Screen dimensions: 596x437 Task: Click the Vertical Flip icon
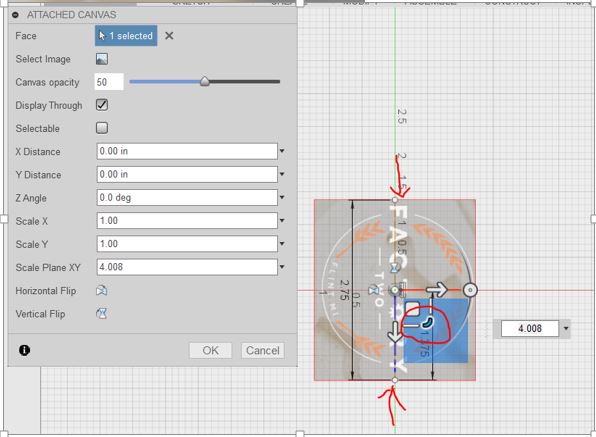[x=101, y=314]
